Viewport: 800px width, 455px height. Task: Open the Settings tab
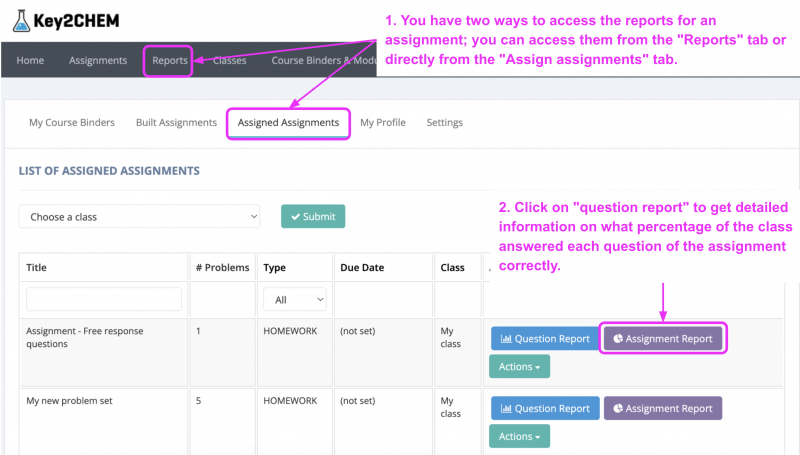pos(444,123)
